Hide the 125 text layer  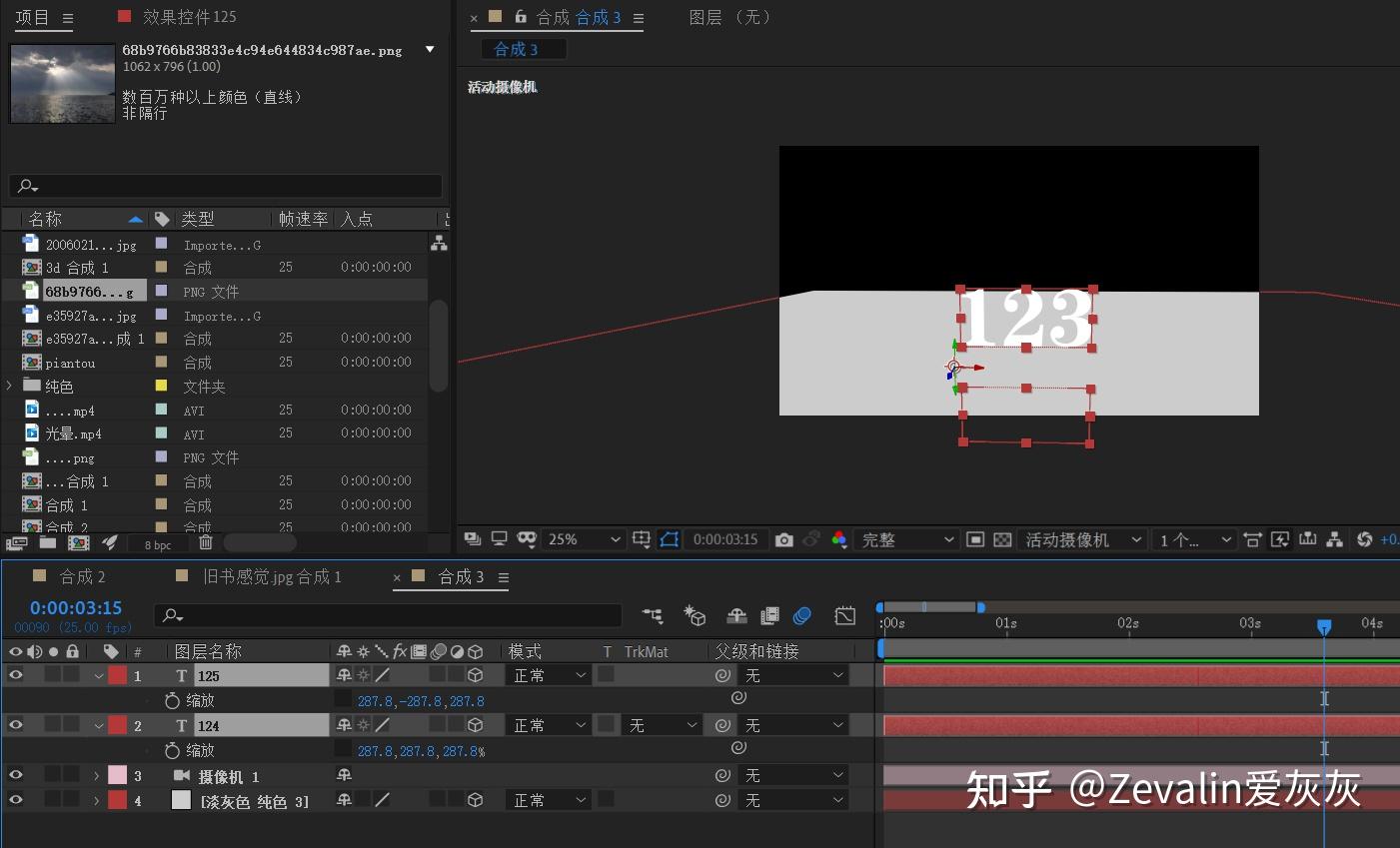pos(15,675)
